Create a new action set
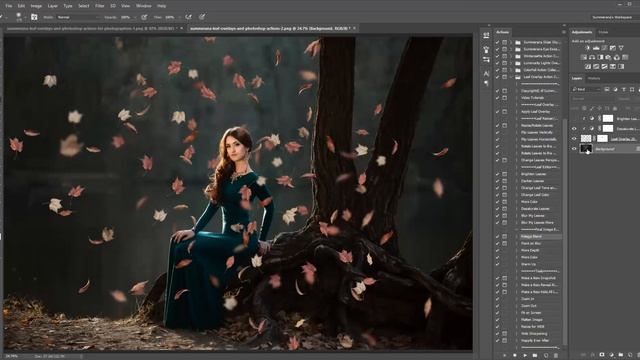This screenshot has width=640, height=360. [535, 356]
